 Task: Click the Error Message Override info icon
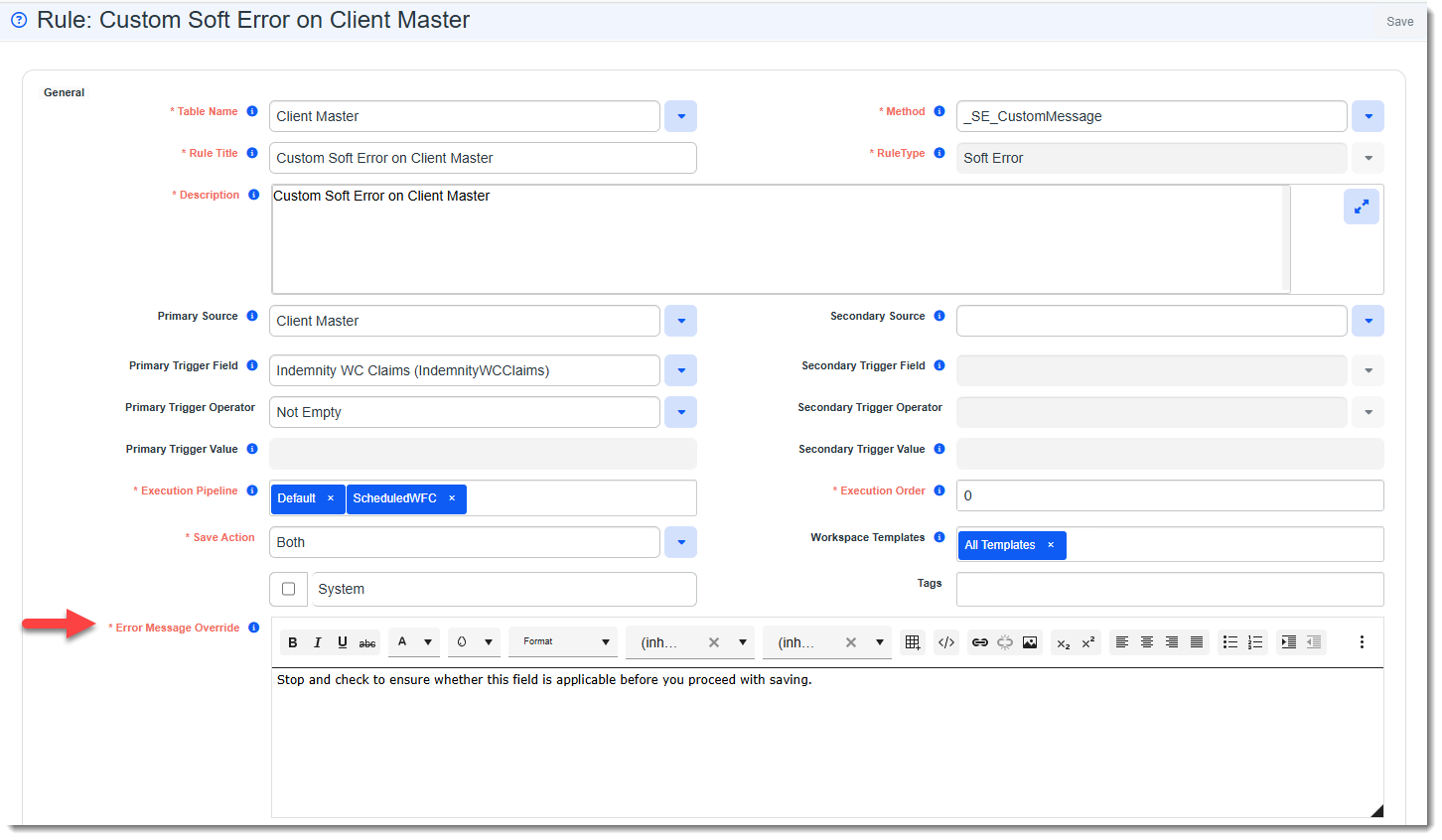pos(254,628)
